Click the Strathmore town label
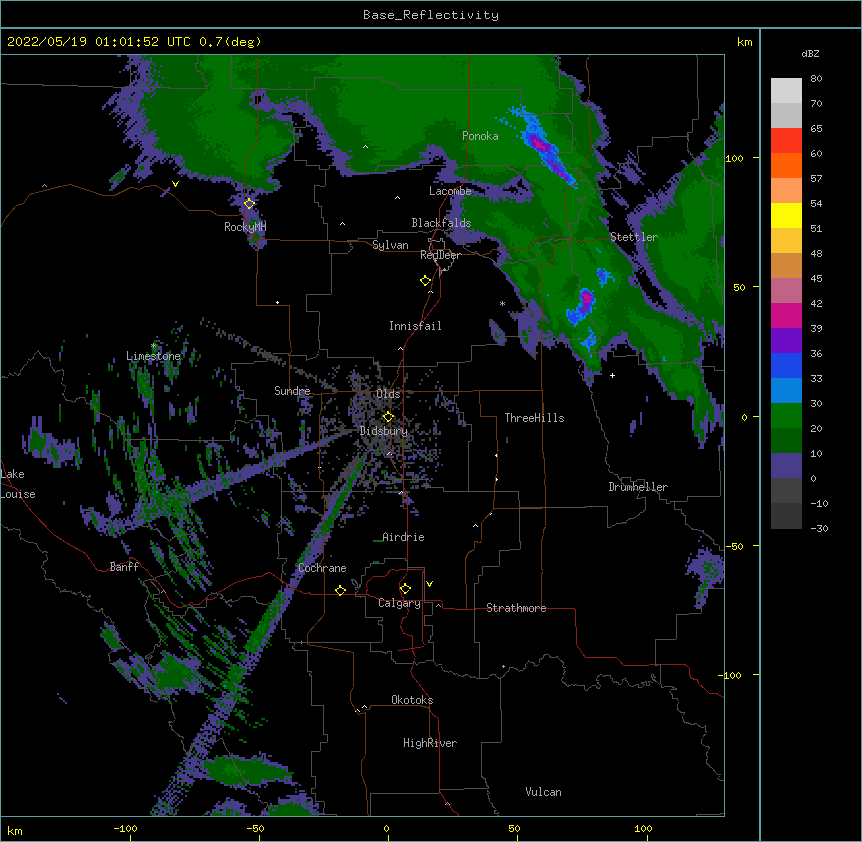 (x=516, y=608)
